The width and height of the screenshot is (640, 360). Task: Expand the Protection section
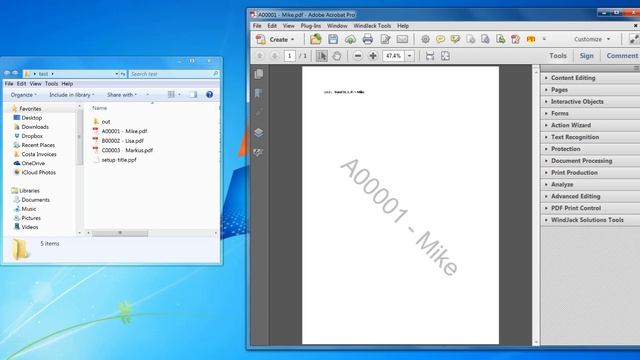coord(591,149)
